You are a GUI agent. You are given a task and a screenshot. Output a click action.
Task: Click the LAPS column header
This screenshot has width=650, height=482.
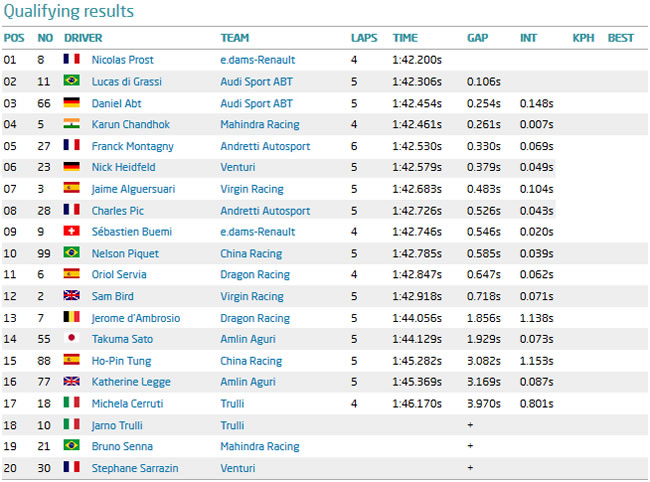pyautogui.click(x=364, y=38)
